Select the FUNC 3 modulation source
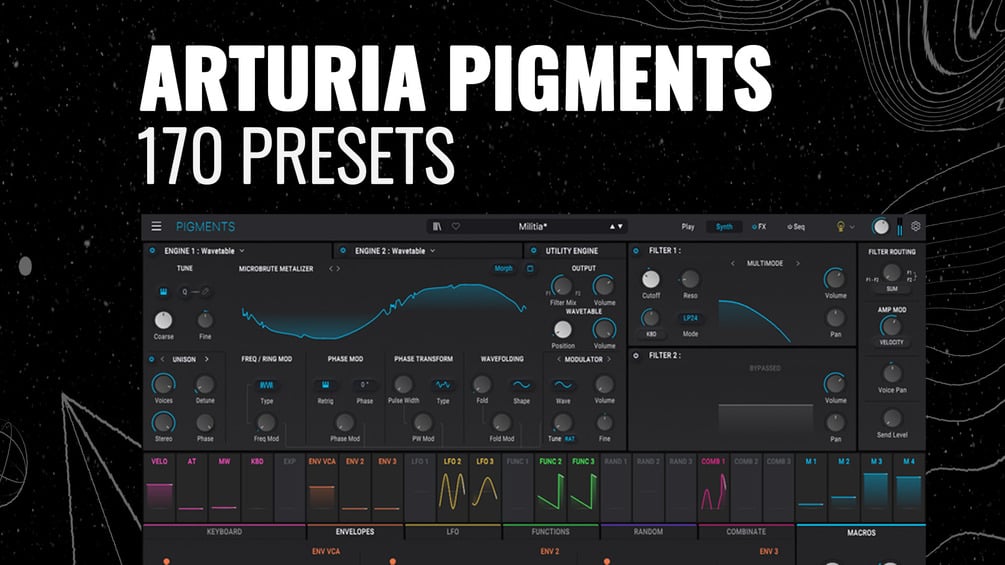The image size is (1005, 565). (x=583, y=486)
